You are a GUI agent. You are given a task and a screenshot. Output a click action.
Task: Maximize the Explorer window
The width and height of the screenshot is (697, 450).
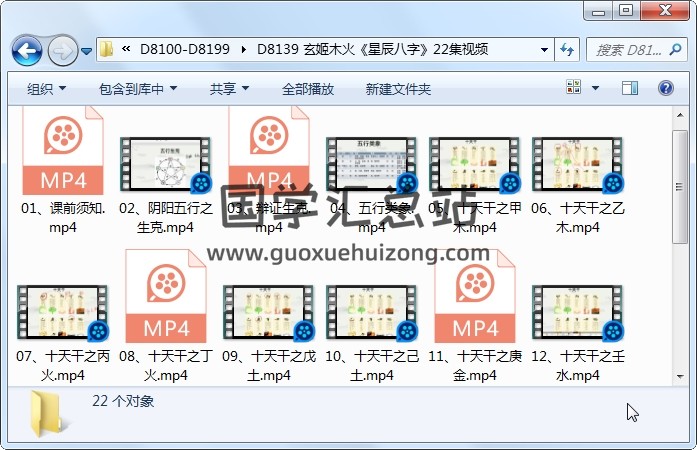[x=626, y=11]
